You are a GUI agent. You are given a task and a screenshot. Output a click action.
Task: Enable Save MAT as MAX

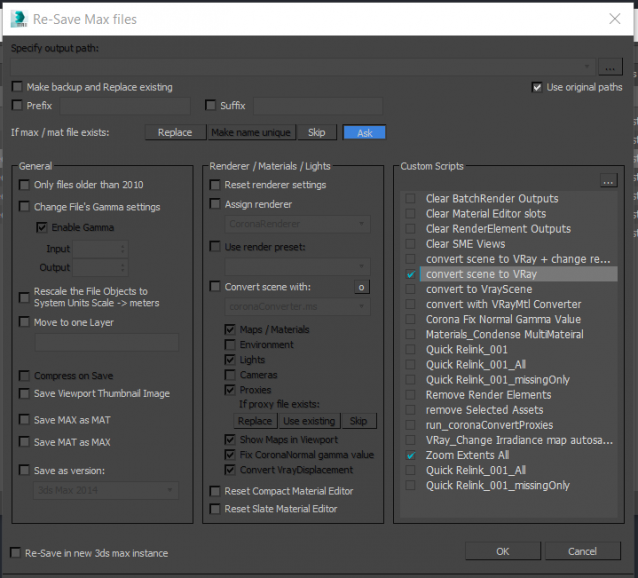click(x=24, y=442)
